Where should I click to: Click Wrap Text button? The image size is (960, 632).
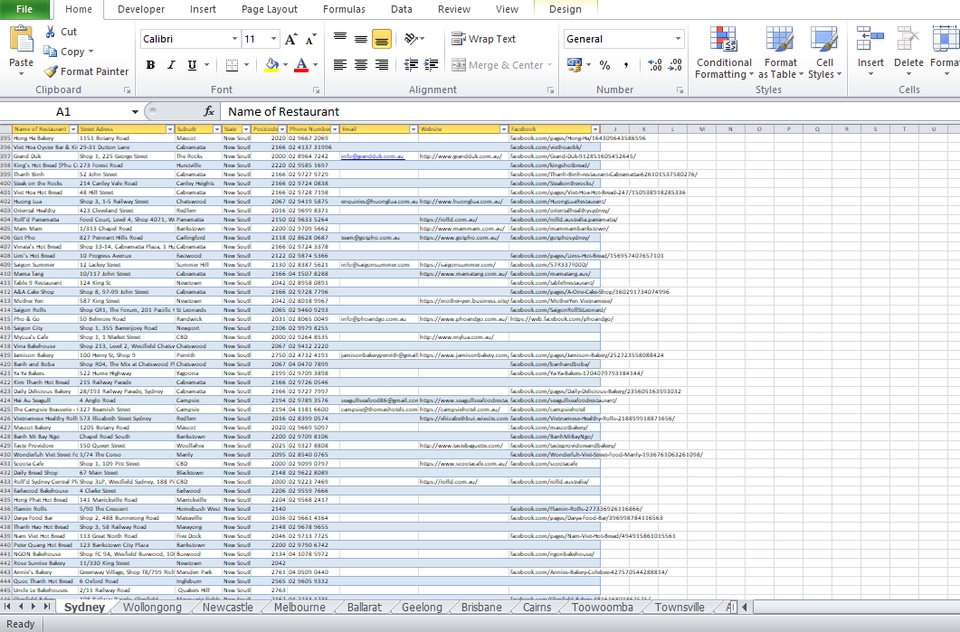[484, 39]
